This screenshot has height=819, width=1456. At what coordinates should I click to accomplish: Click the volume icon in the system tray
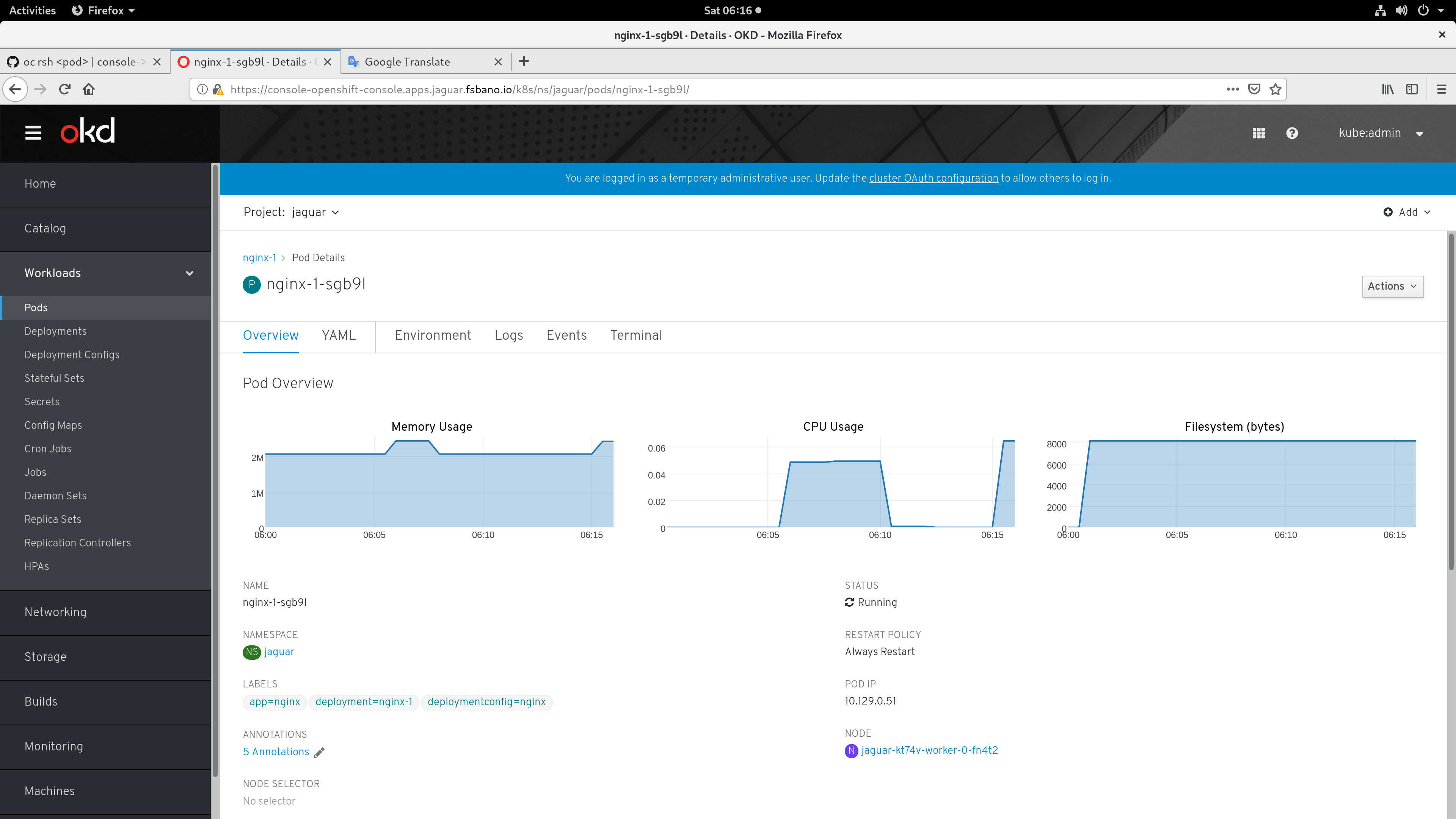tap(1402, 10)
